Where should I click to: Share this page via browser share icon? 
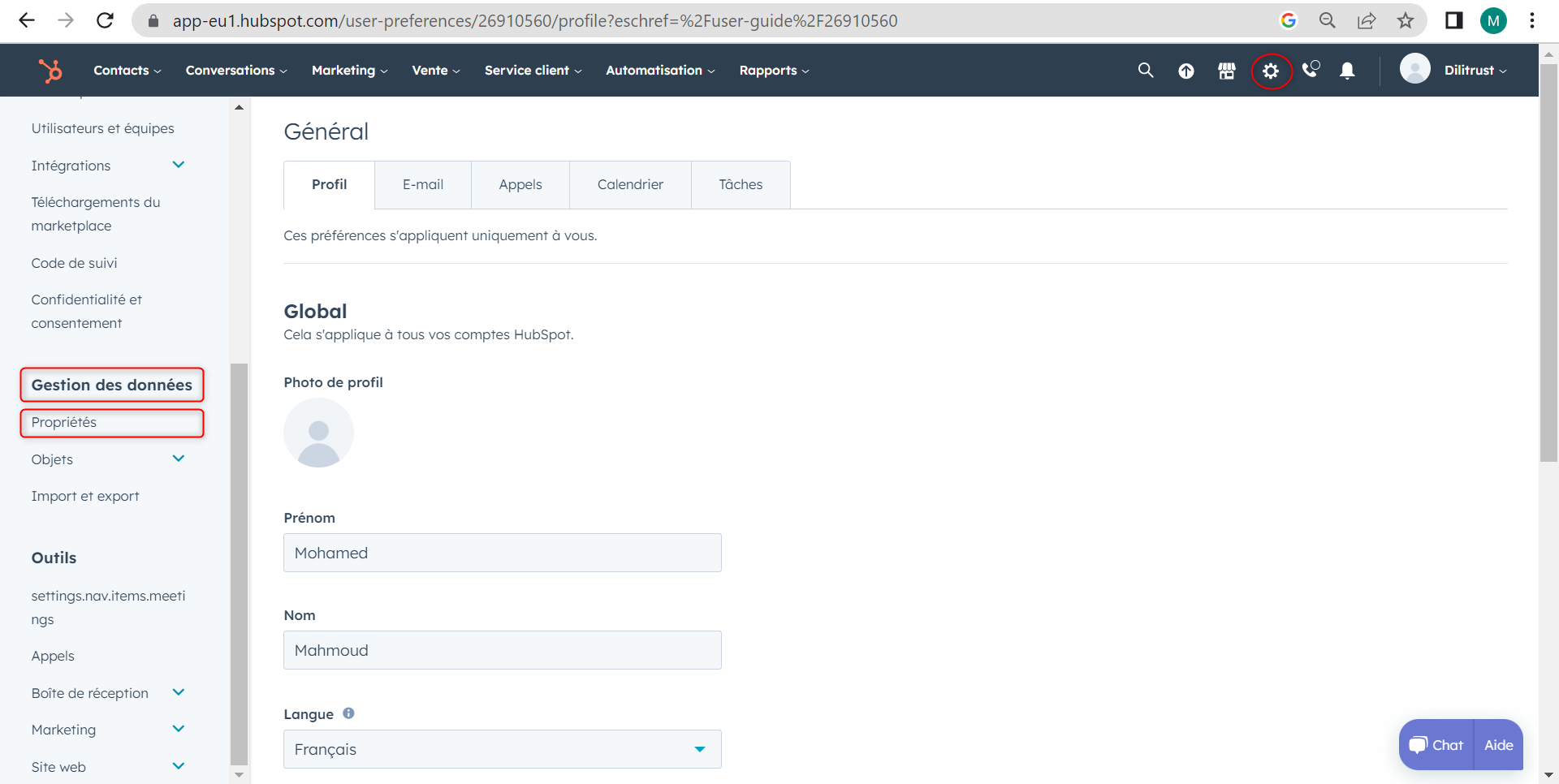(x=1367, y=20)
